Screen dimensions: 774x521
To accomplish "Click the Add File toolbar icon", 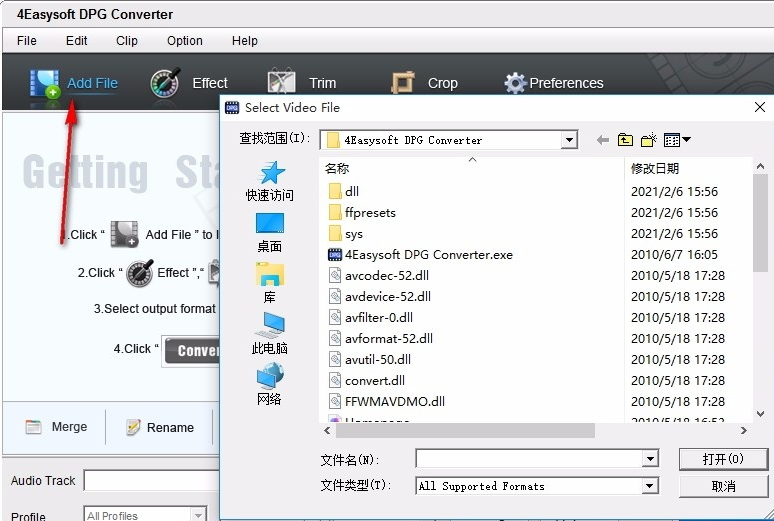I will click(45, 83).
